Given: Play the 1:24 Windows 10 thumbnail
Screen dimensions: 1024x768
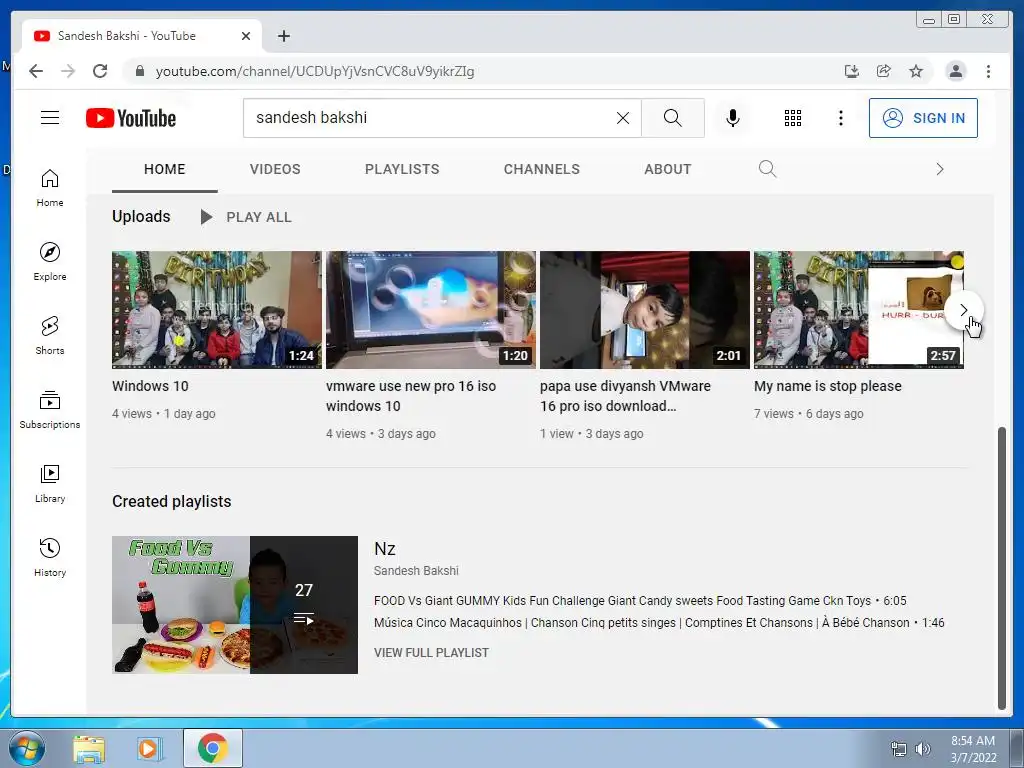Looking at the screenshot, I should tap(217, 310).
